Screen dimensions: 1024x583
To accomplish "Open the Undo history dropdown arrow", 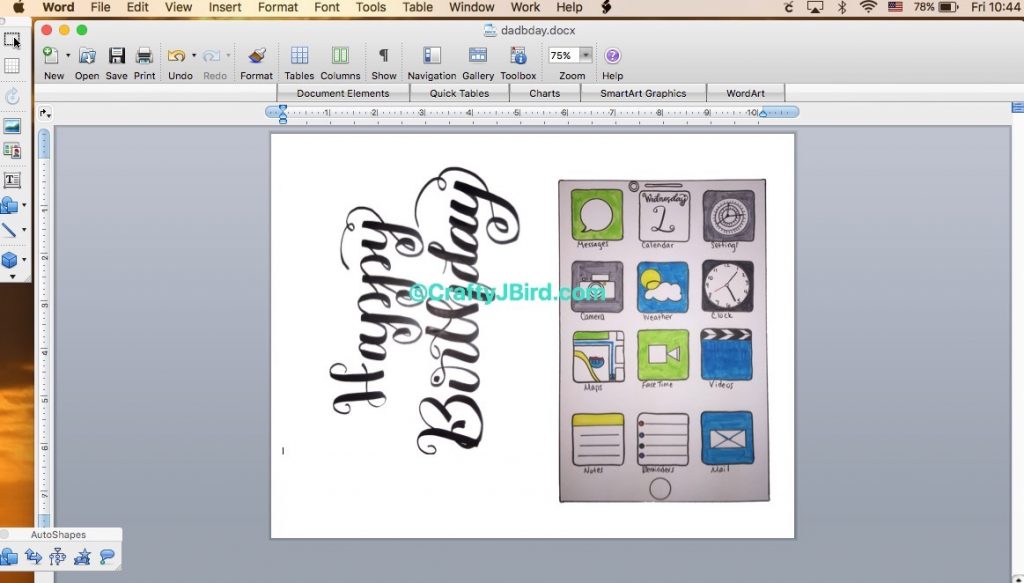I will click(194, 56).
